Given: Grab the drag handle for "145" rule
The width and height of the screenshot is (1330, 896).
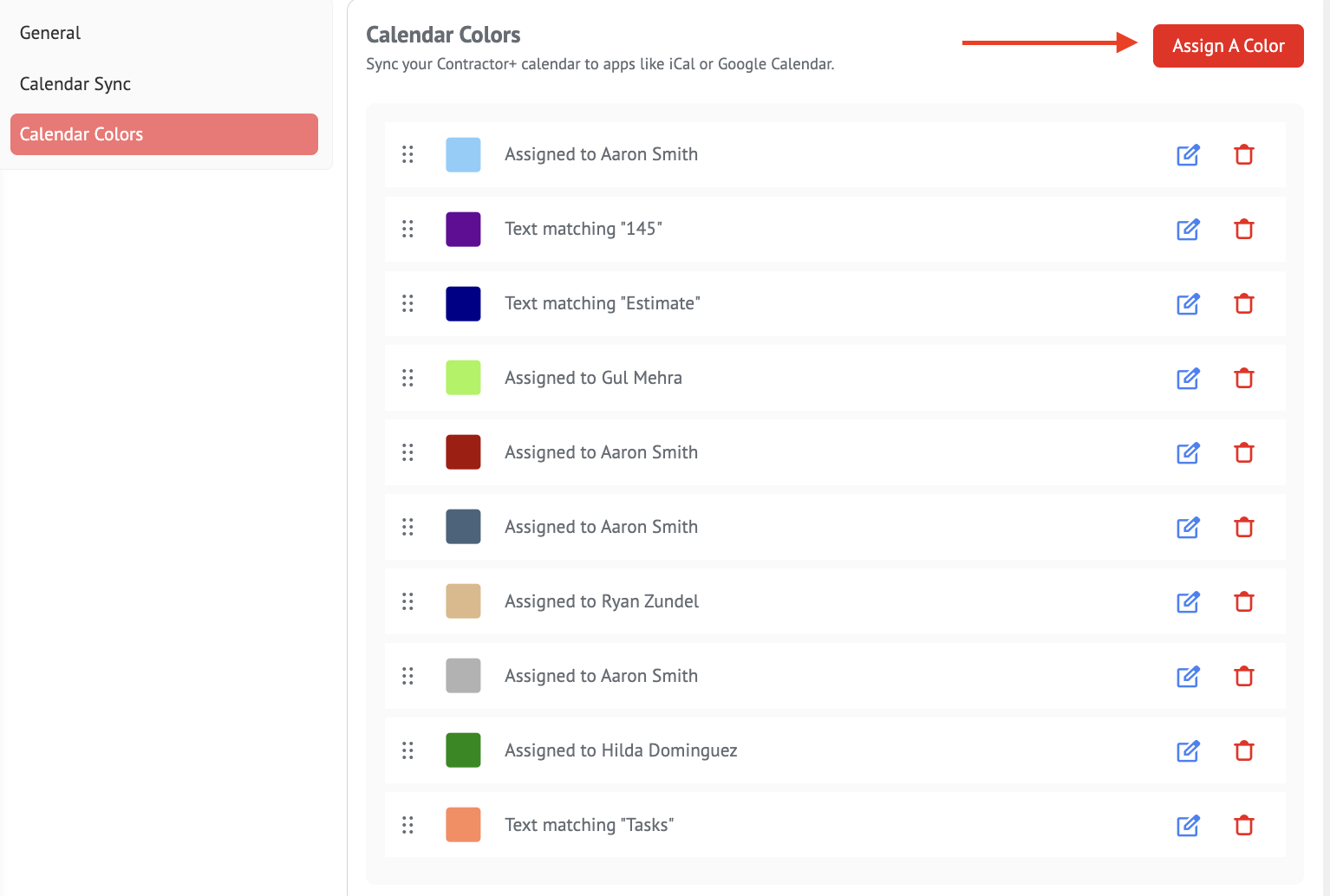Looking at the screenshot, I should (407, 229).
